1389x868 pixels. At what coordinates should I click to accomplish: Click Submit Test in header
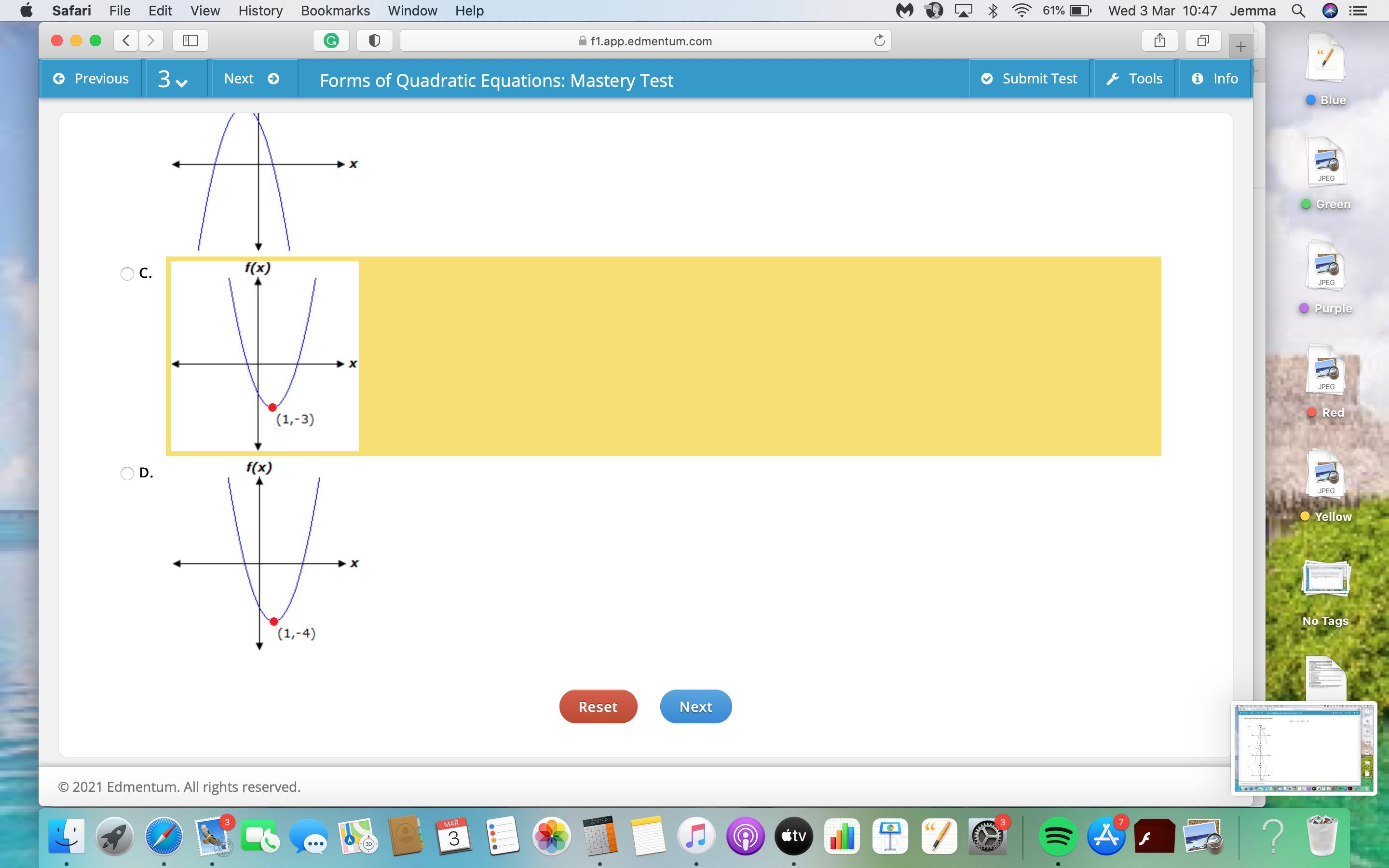1029,79
